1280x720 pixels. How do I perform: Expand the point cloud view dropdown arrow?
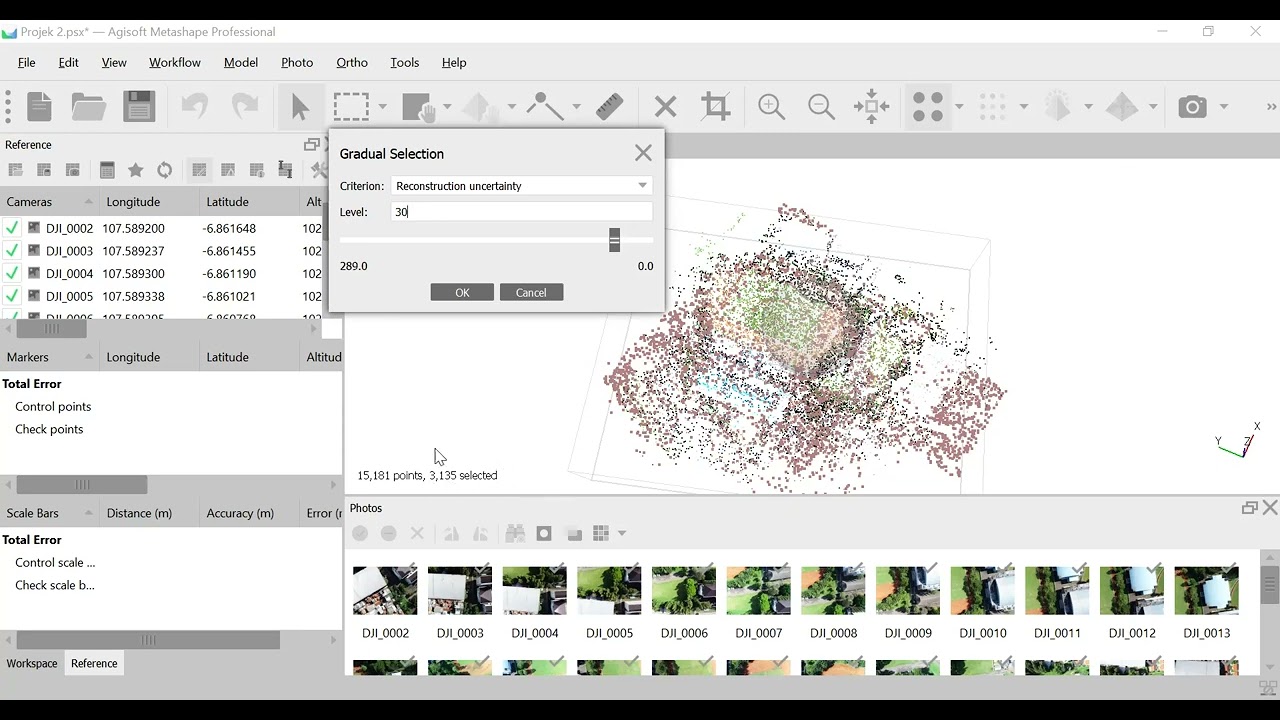pyautogui.click(x=959, y=107)
